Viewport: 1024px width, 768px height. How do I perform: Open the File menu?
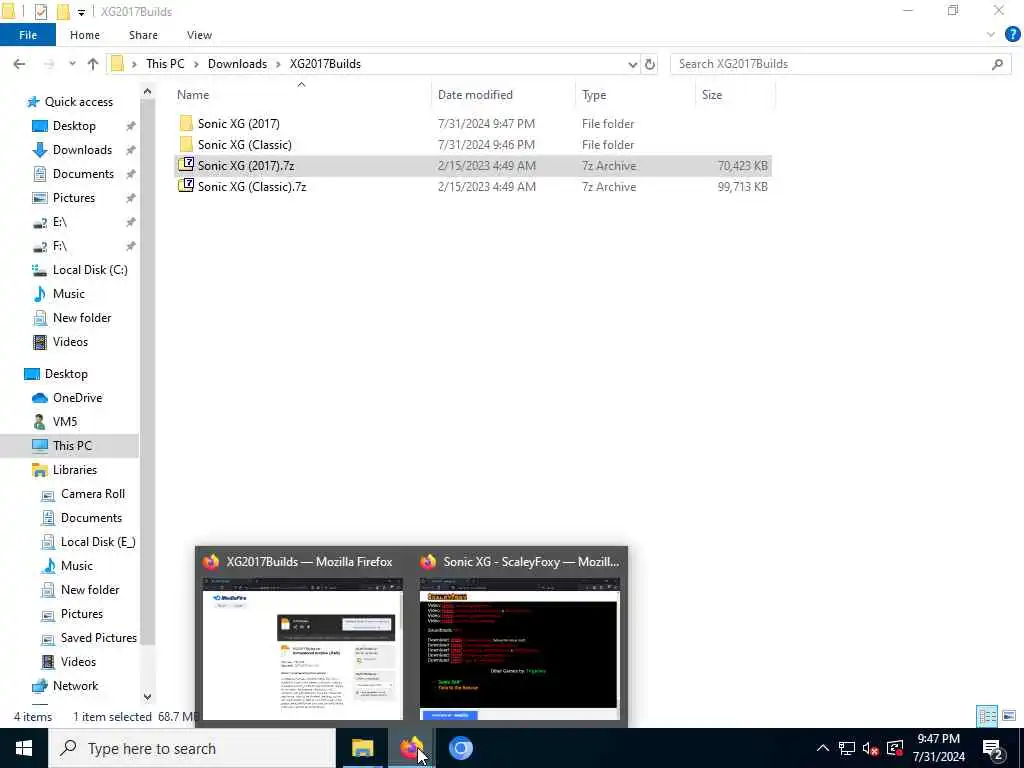pyautogui.click(x=27, y=35)
